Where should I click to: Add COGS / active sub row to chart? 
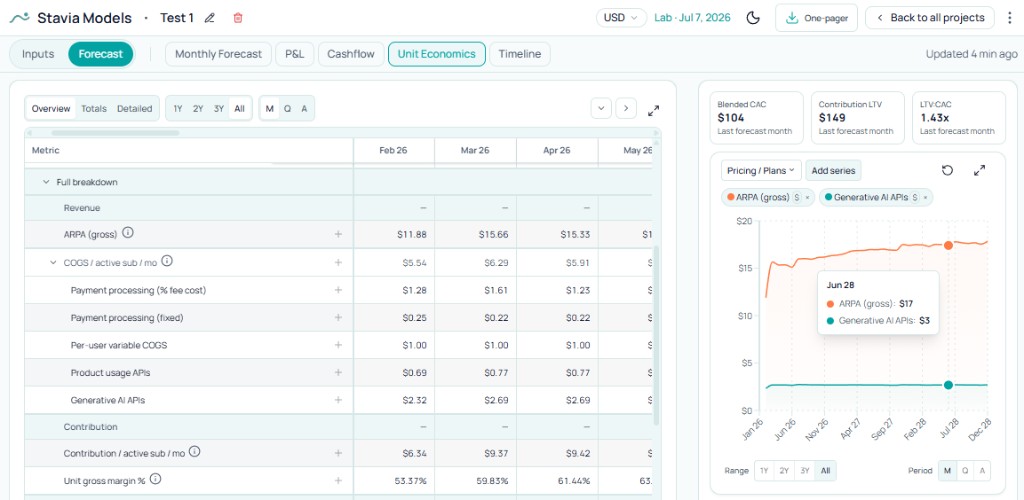(338, 262)
